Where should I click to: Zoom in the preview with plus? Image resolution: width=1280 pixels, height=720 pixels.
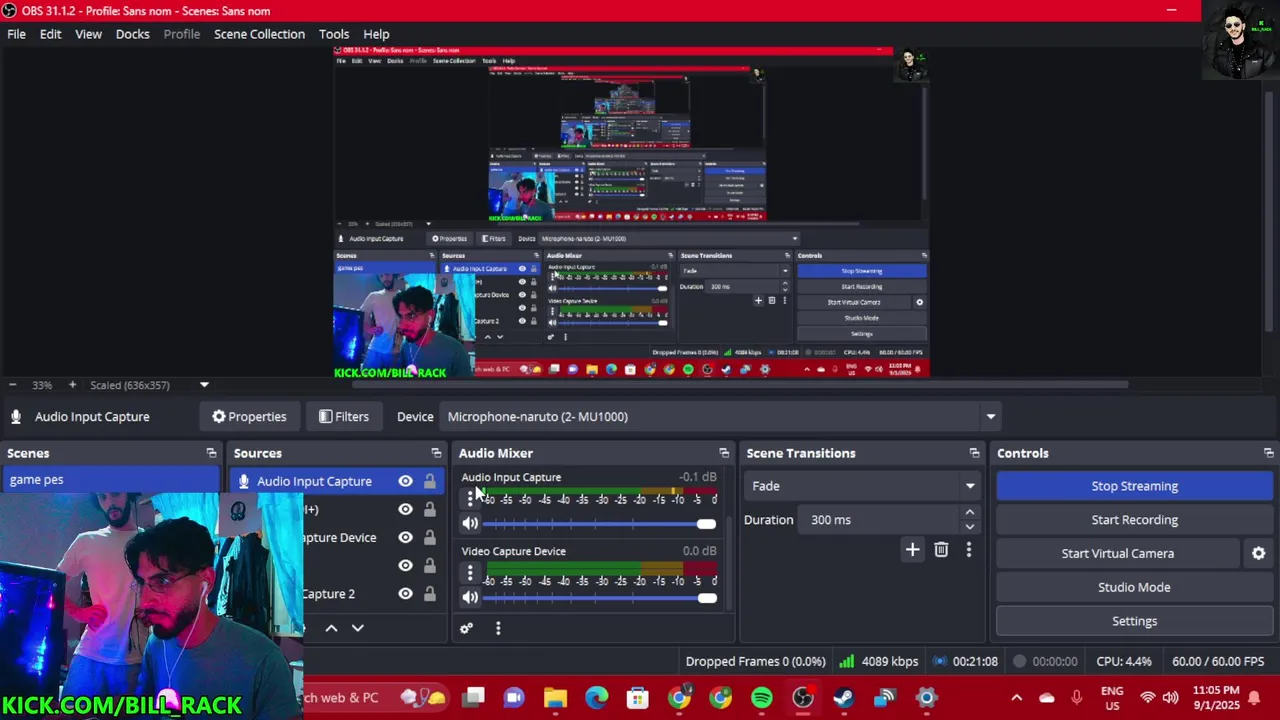pyautogui.click(x=72, y=385)
